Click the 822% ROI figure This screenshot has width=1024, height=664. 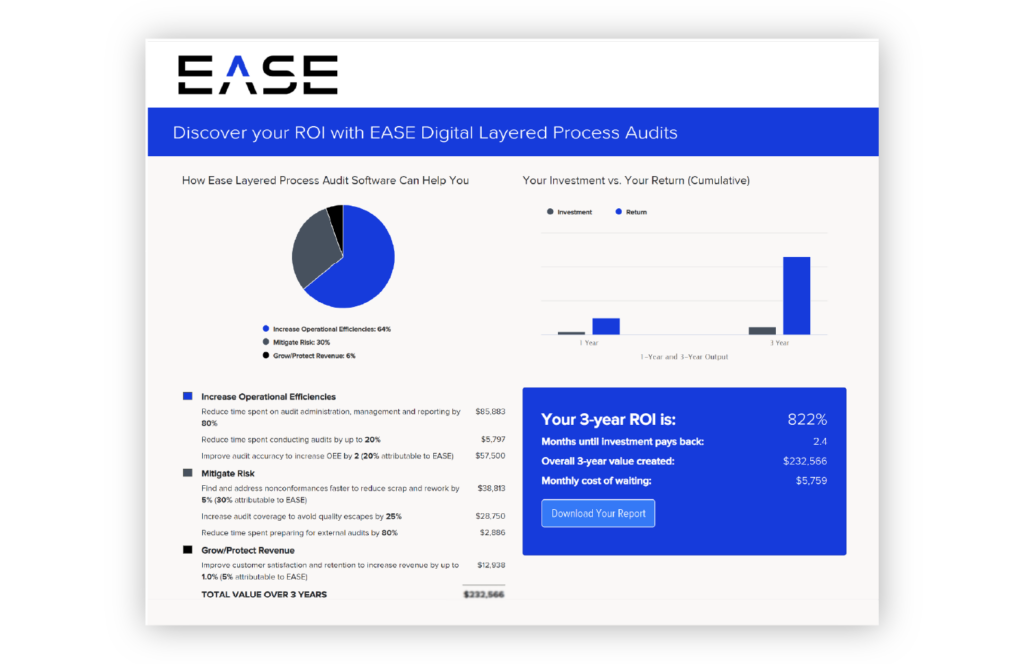(807, 419)
